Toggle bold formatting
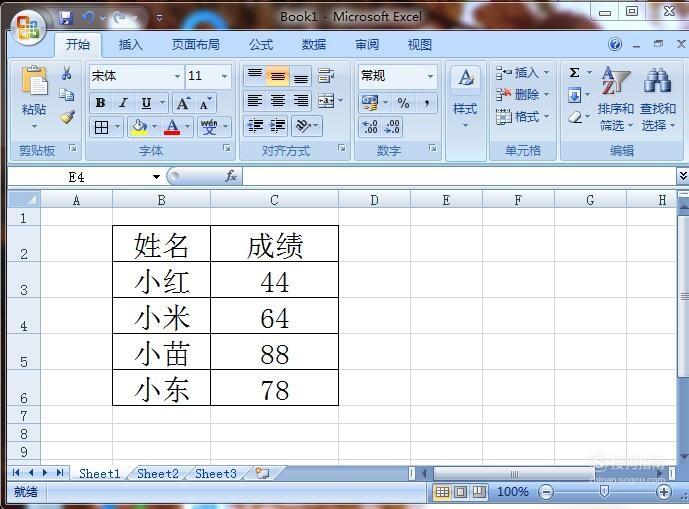The width and height of the screenshot is (689, 509). (100, 103)
